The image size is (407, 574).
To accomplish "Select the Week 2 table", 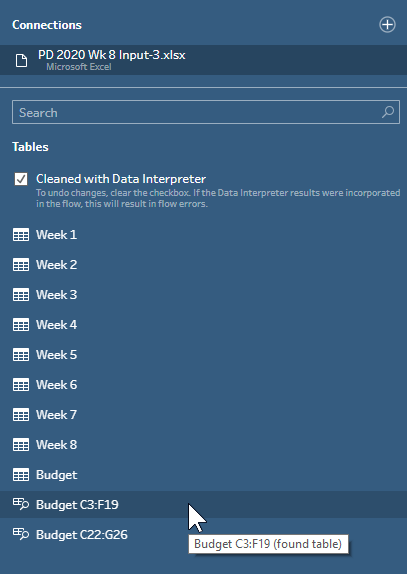I will 204,265.
